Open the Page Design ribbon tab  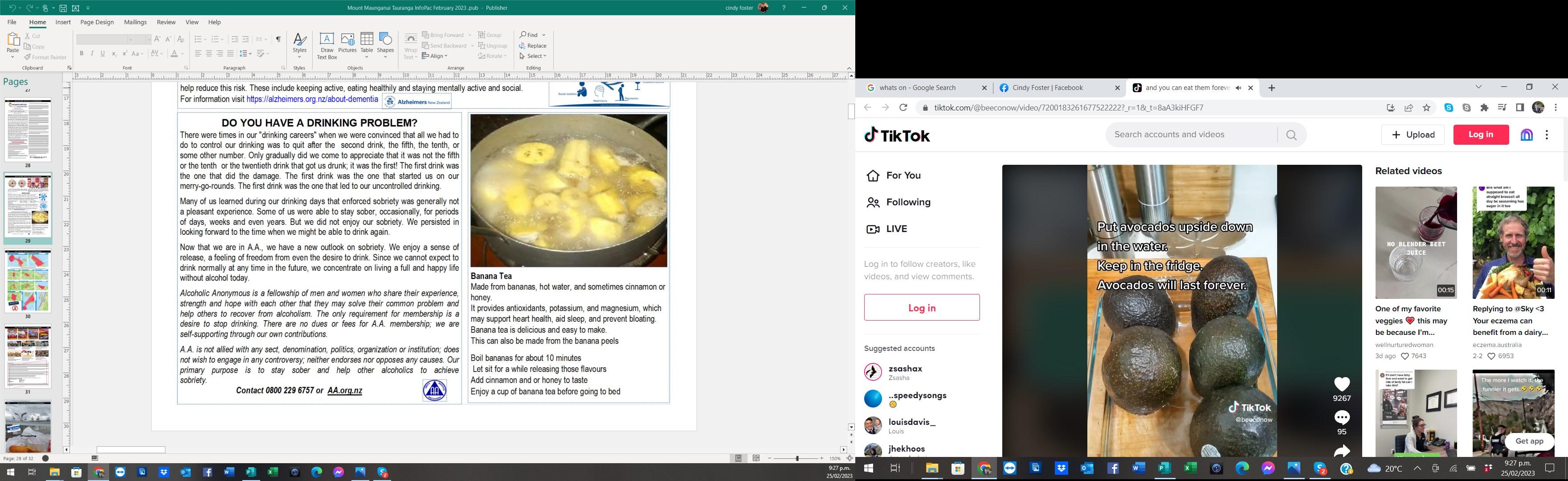click(x=97, y=23)
